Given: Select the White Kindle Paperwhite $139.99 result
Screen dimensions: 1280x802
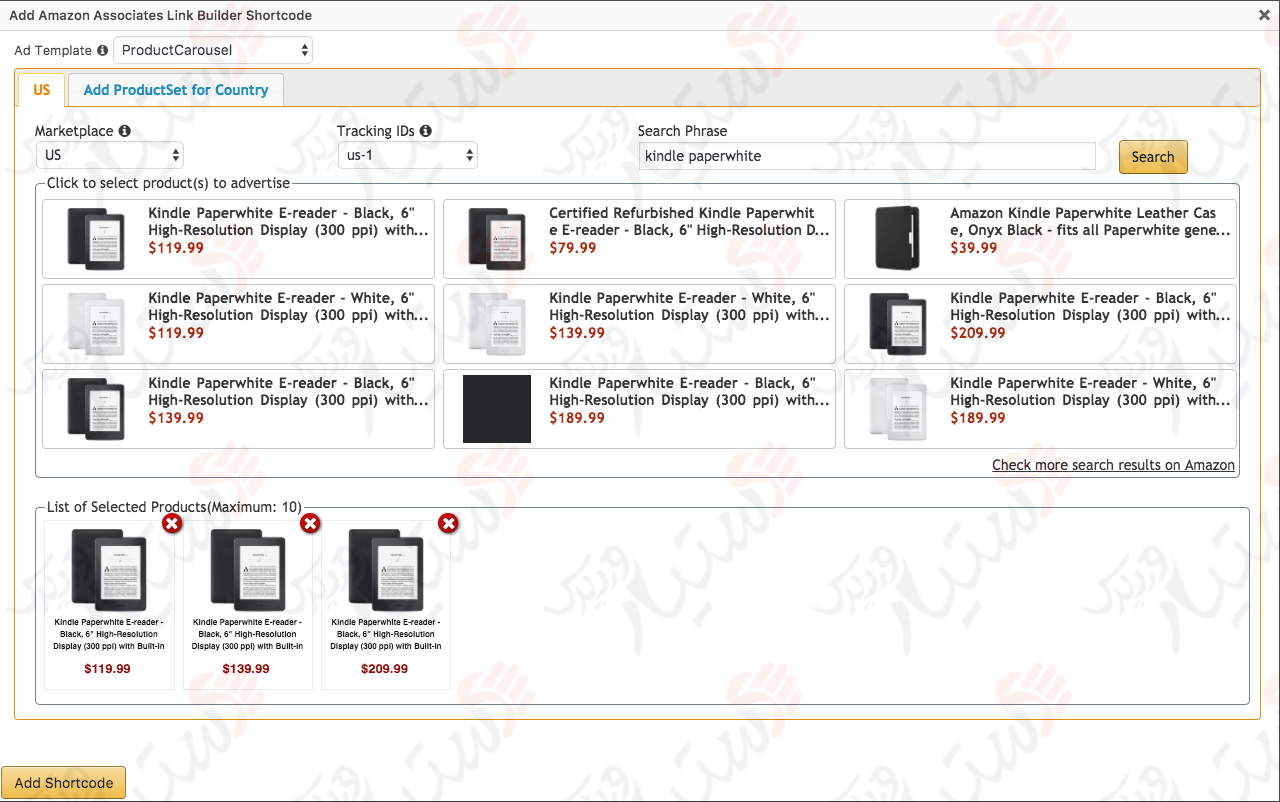Looking at the screenshot, I should point(639,324).
